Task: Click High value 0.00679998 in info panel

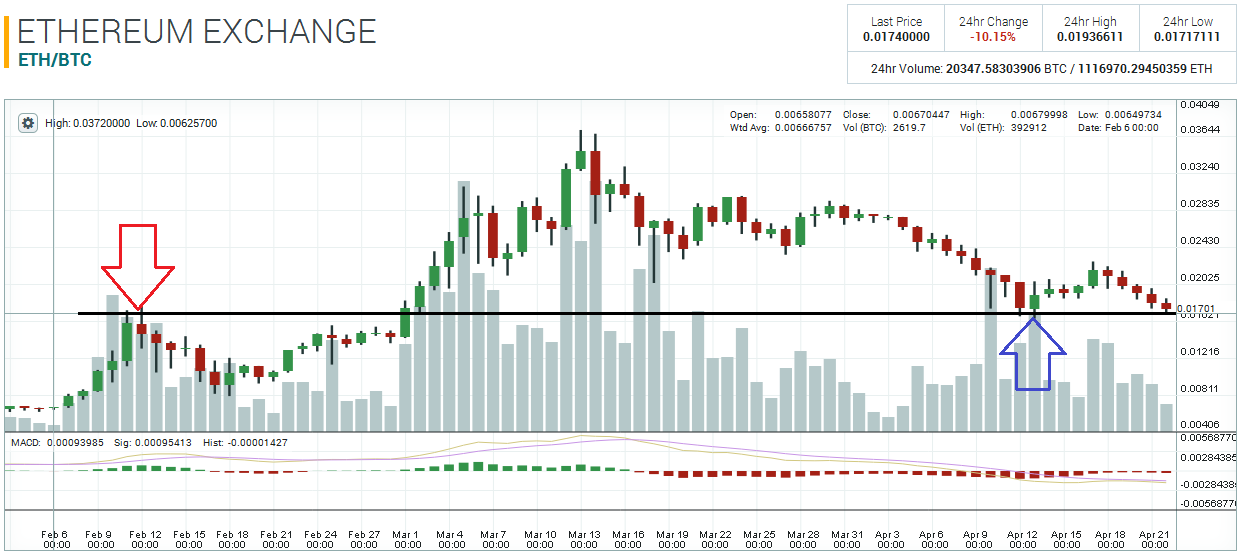Action: pos(1039,115)
